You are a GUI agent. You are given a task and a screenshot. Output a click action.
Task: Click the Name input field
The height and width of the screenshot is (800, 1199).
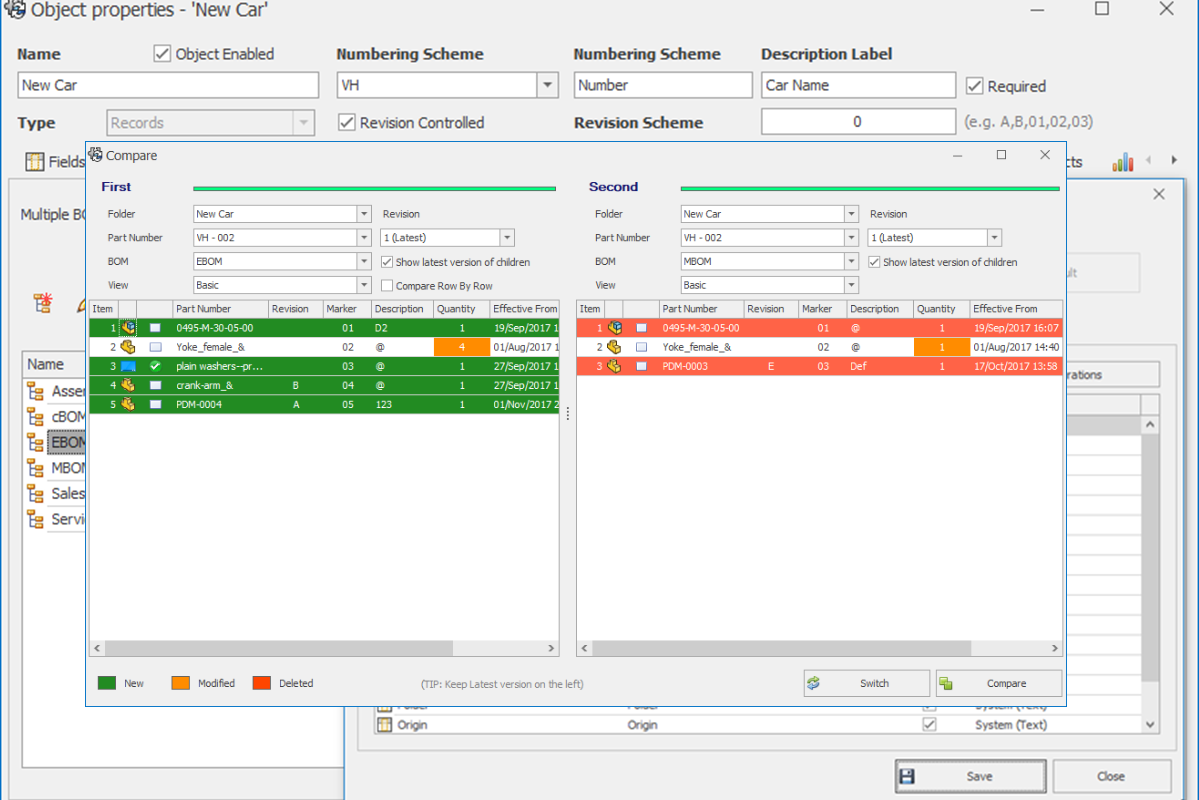168,85
